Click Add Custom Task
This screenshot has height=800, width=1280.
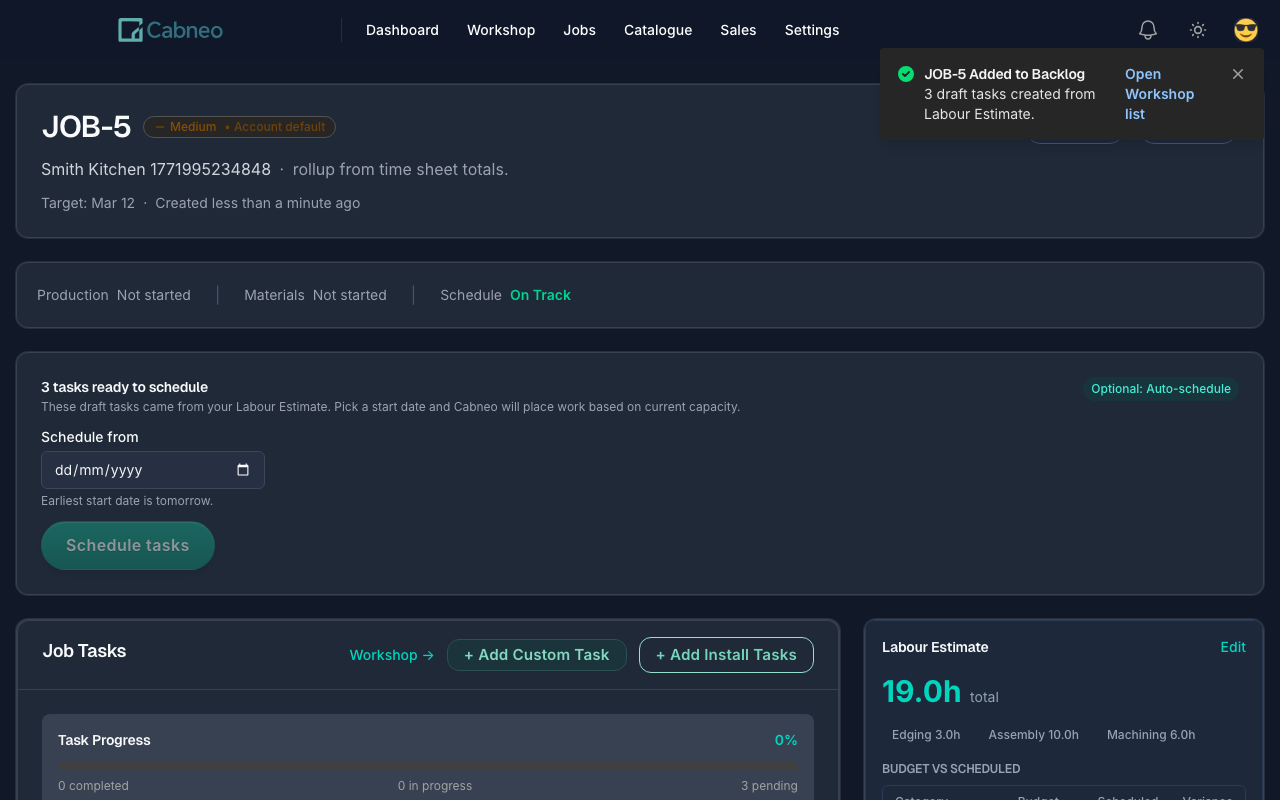tap(537, 655)
